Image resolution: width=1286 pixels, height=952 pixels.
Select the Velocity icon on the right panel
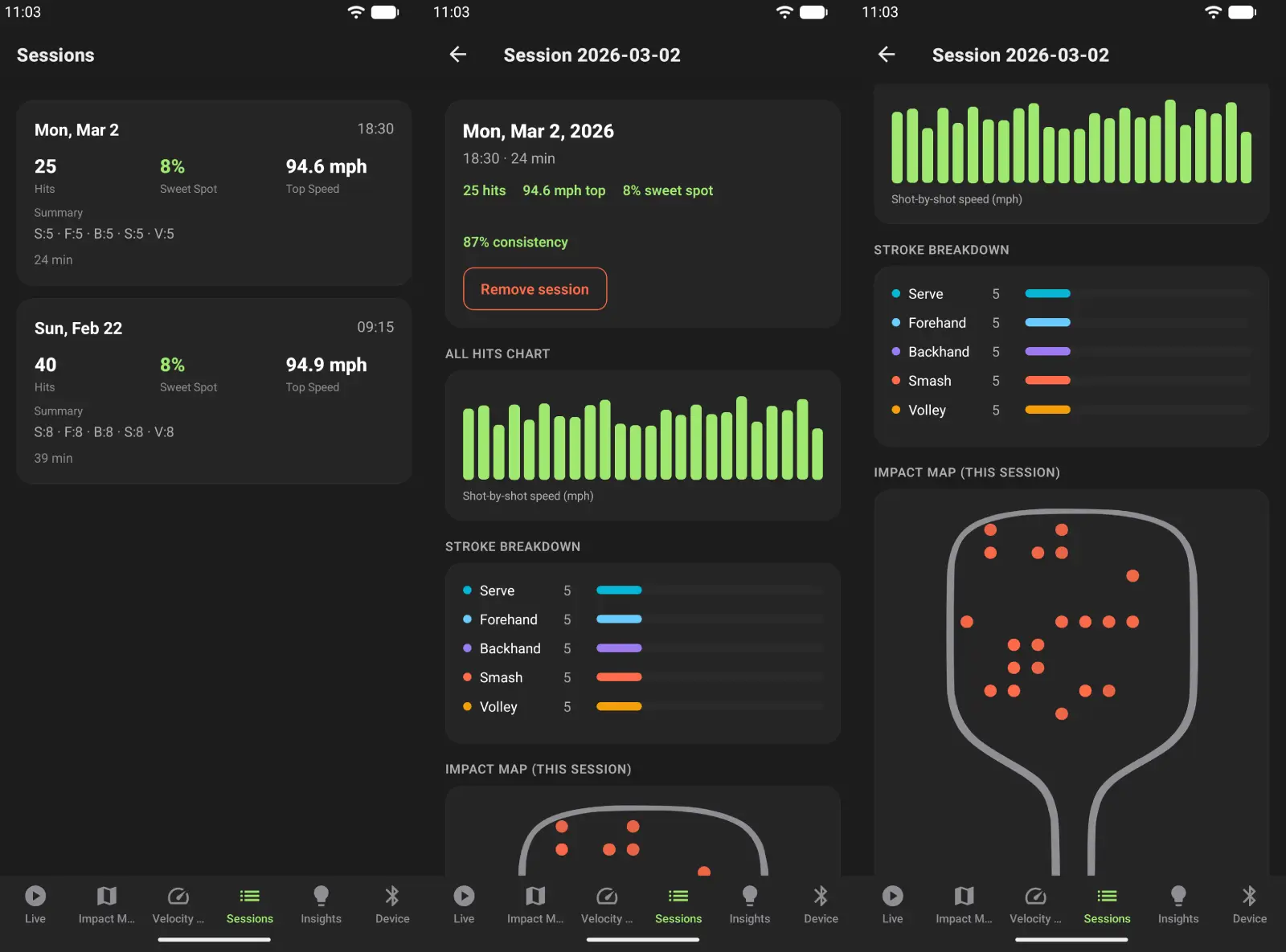click(x=1035, y=895)
